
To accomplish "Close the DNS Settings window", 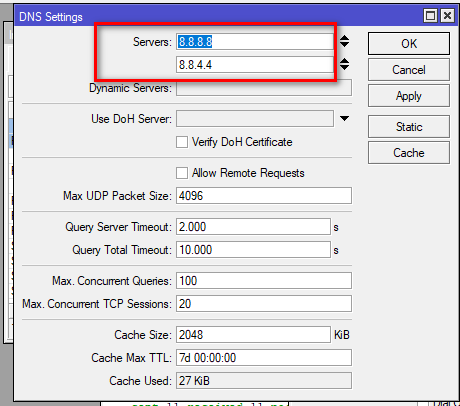I will point(447,16).
